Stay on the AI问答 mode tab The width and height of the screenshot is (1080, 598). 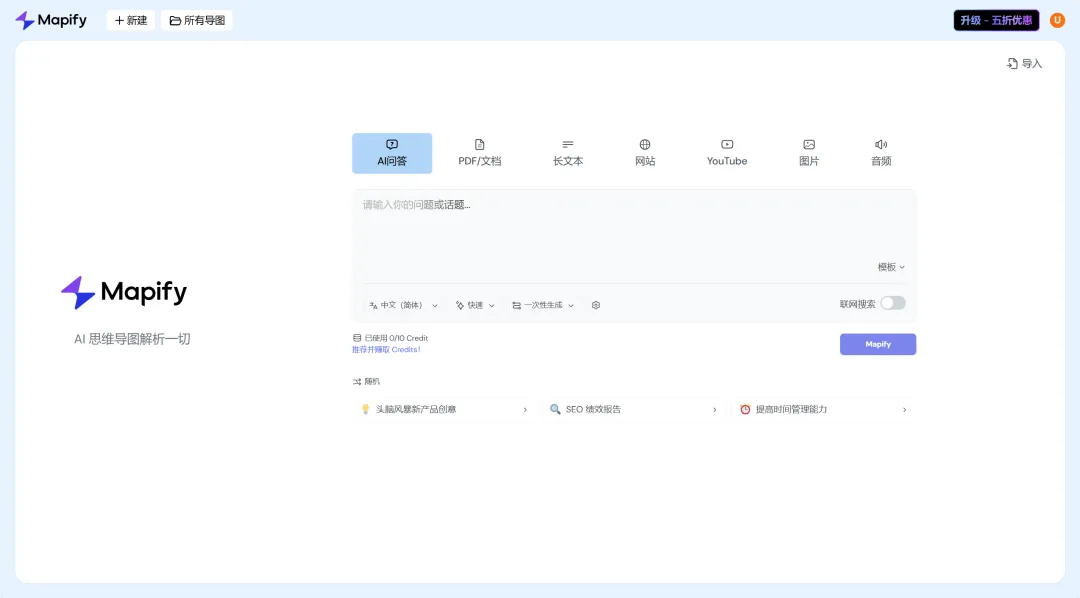coord(391,152)
